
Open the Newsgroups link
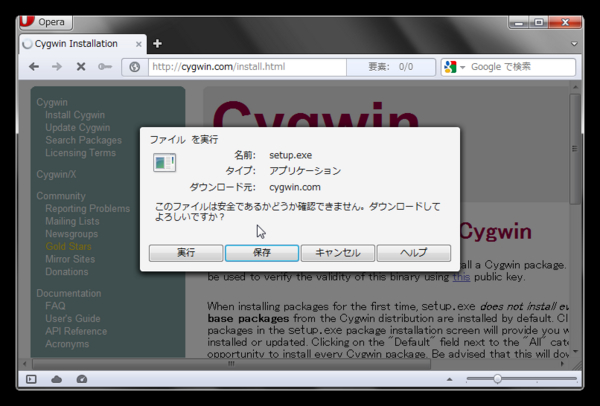coord(72,234)
